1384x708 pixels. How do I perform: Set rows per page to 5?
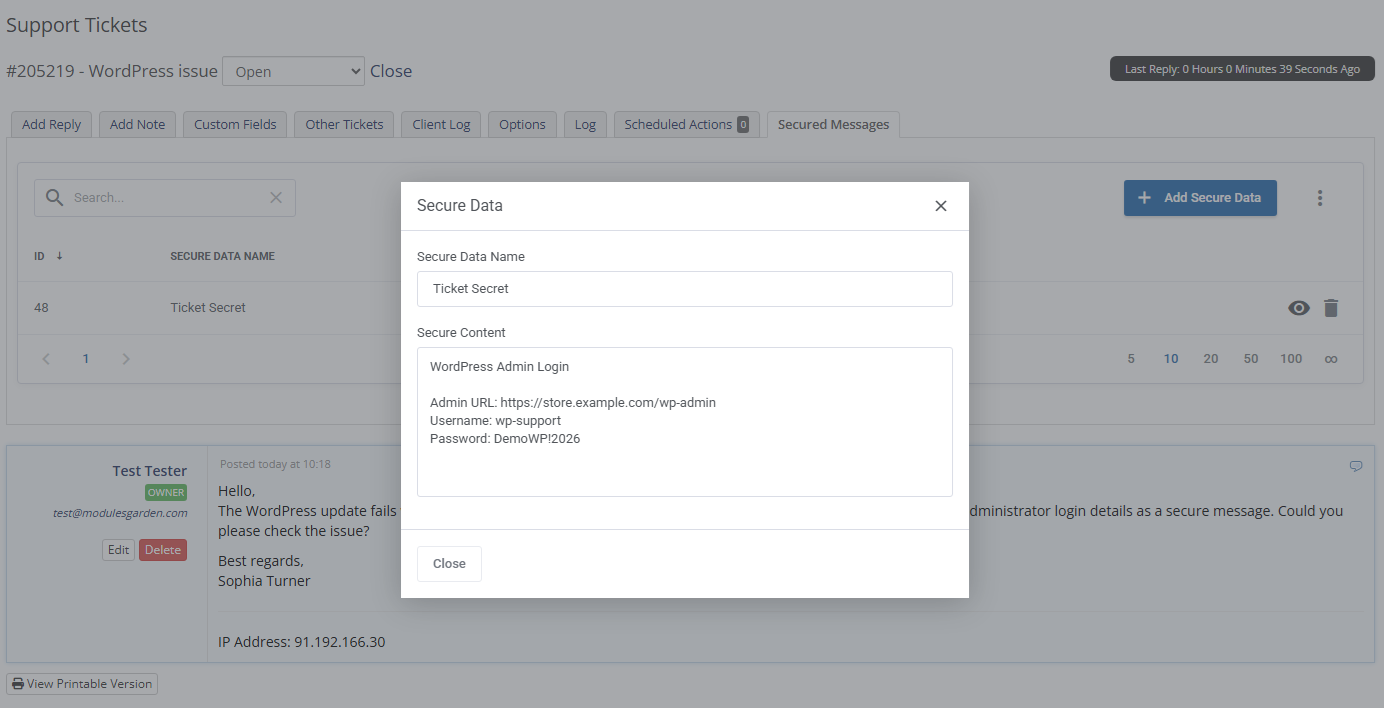point(1131,359)
